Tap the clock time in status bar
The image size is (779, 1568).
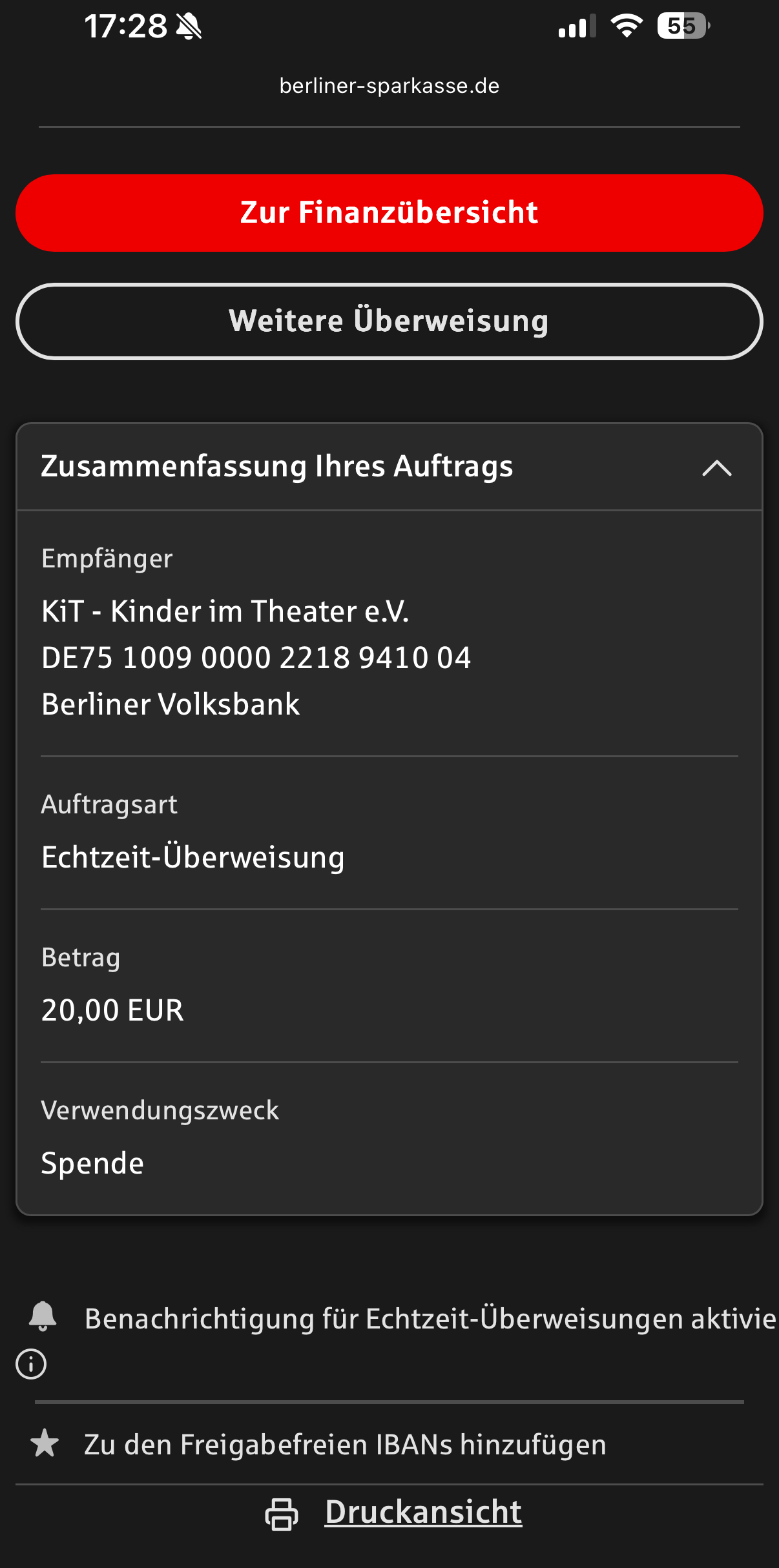[x=125, y=26]
